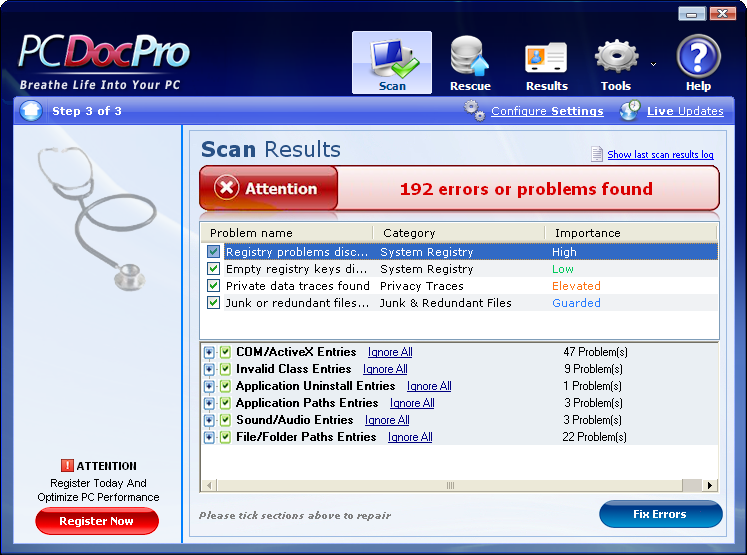
Task: Uncheck the Sound/Audio Entries checkbox
Action: coord(225,420)
